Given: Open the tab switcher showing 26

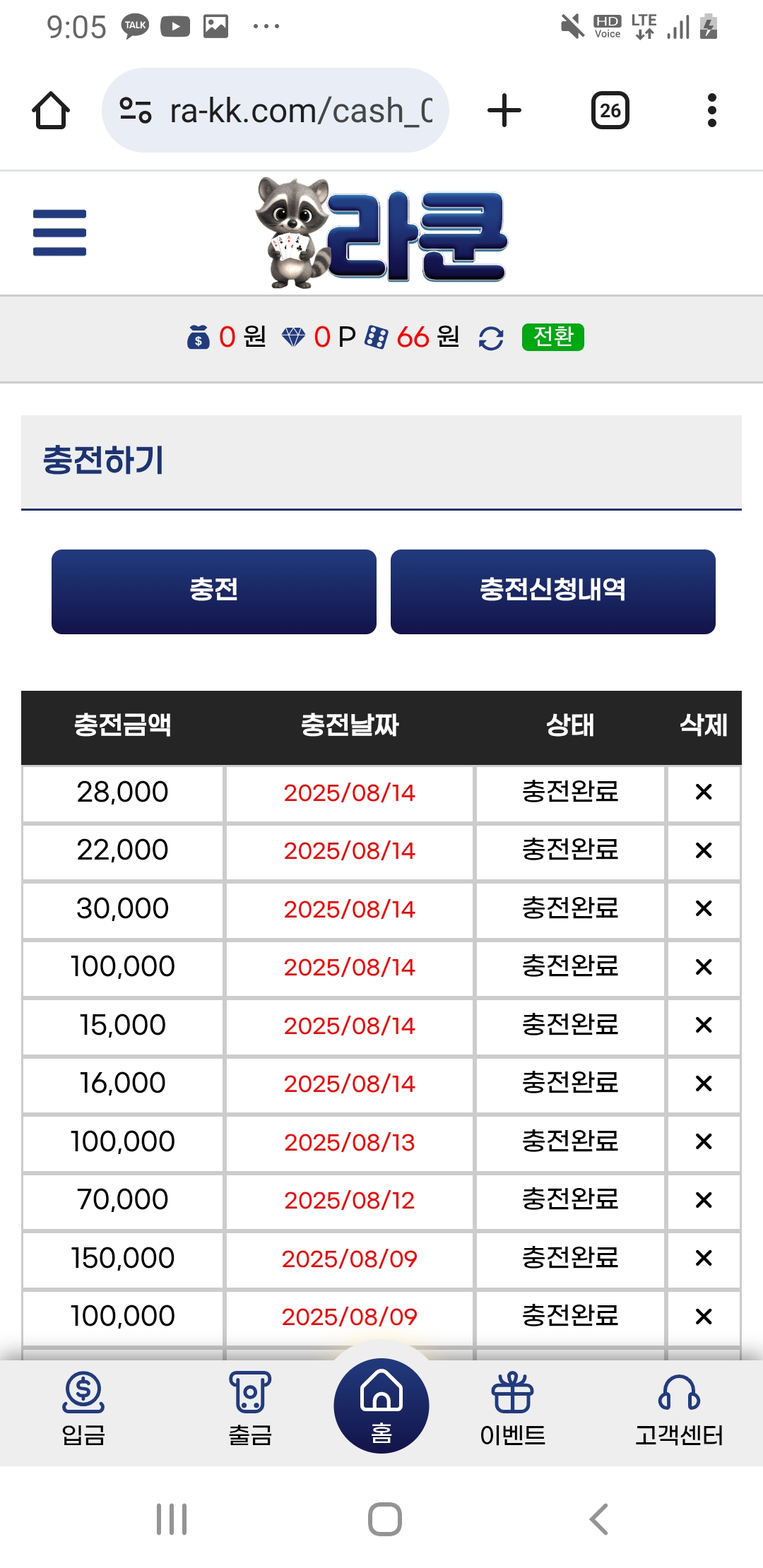Looking at the screenshot, I should point(610,110).
